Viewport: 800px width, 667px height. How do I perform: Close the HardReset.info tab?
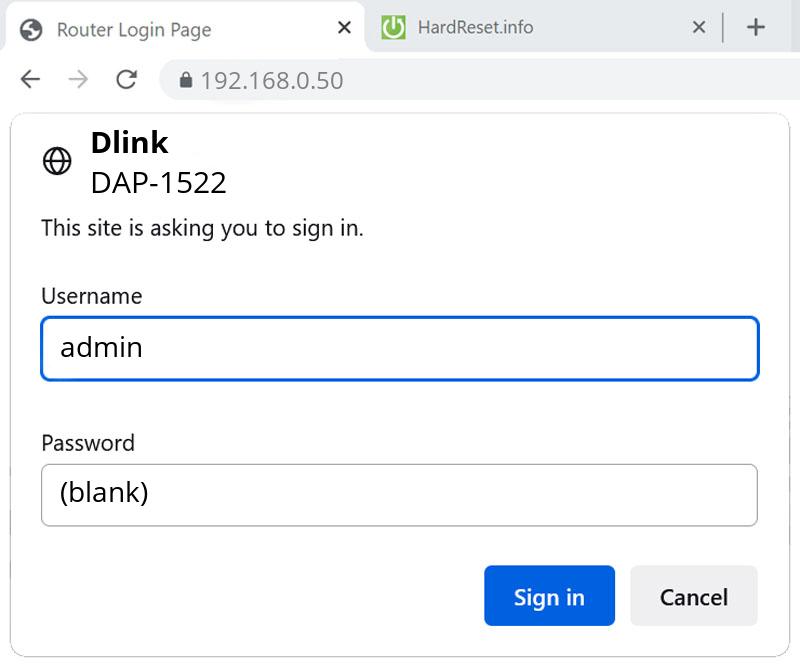pos(699,28)
